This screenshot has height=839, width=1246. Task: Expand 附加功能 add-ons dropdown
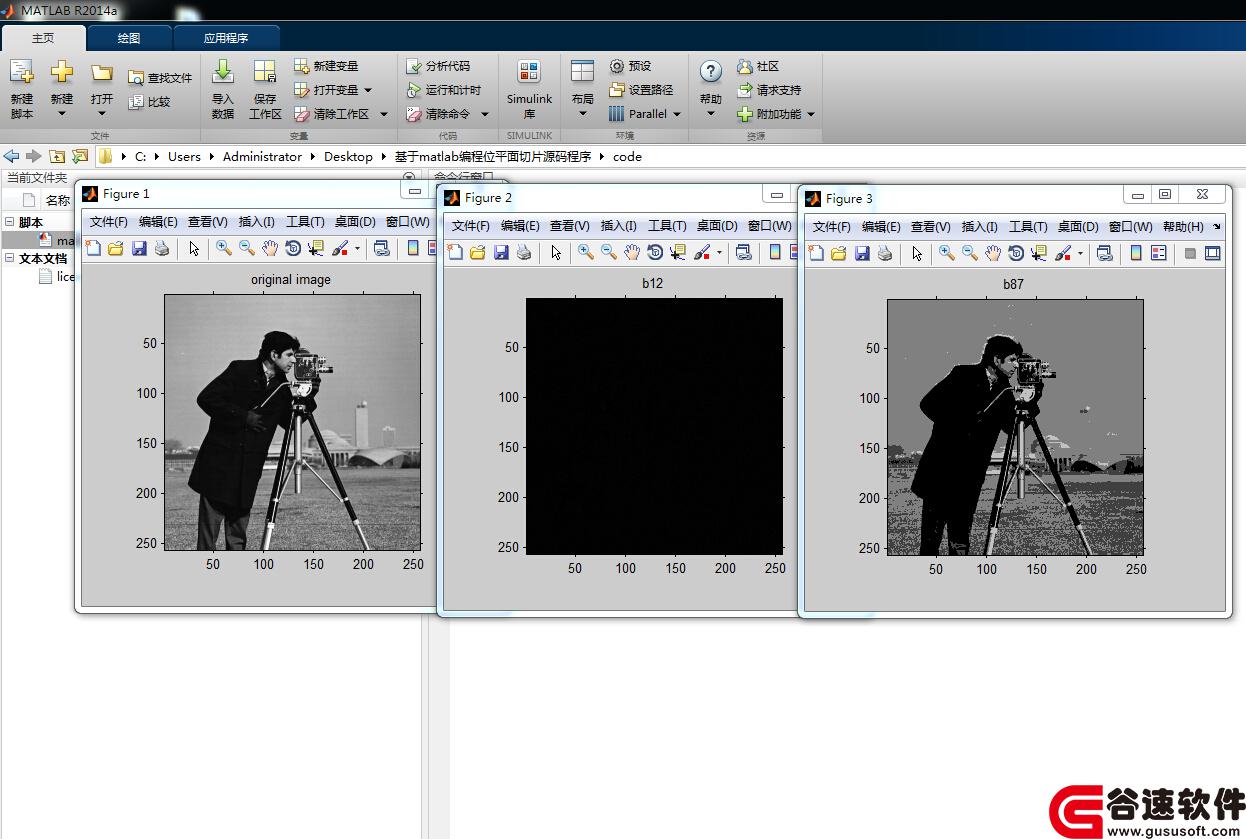[811, 114]
